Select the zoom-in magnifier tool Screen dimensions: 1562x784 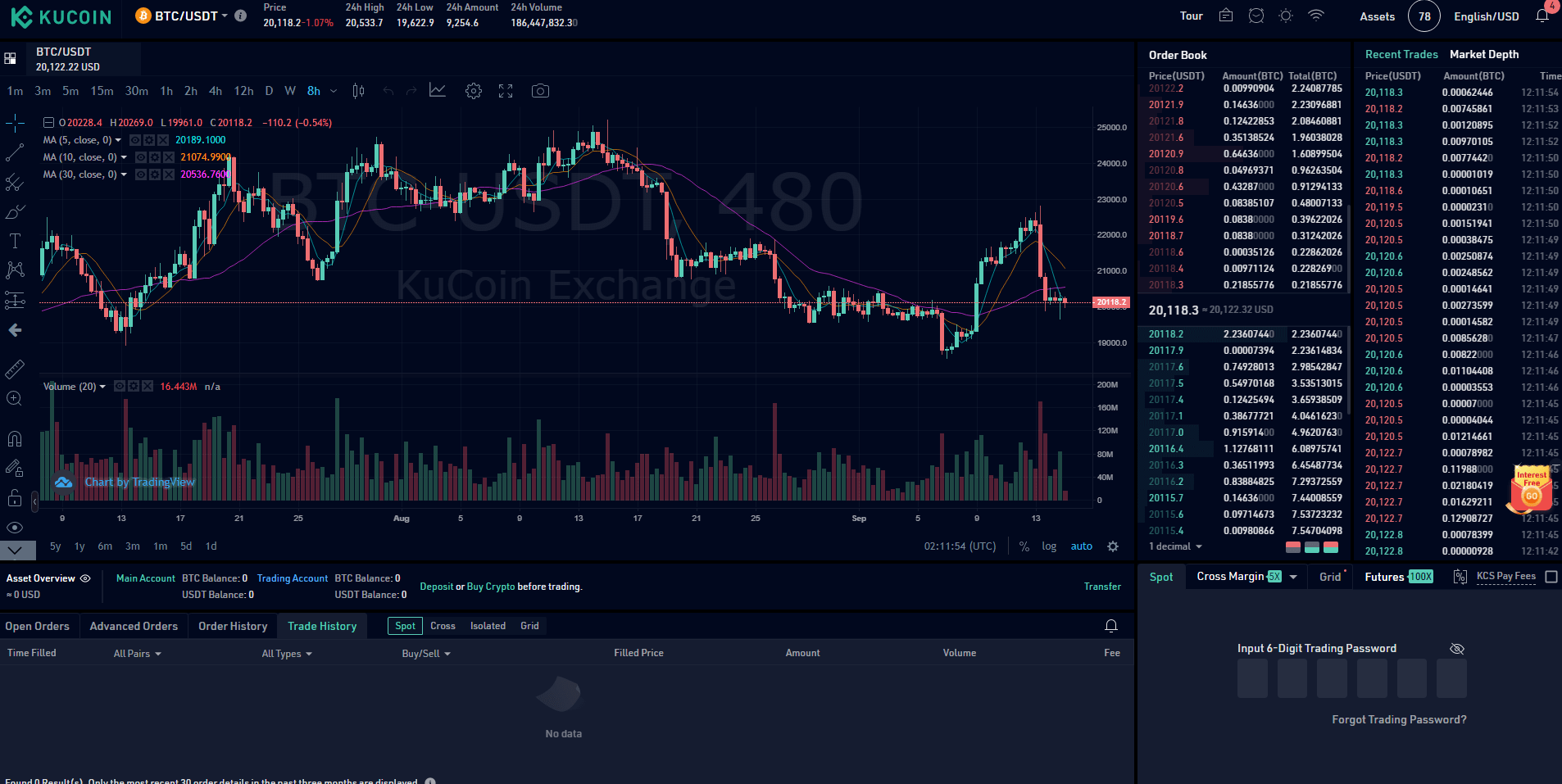[15, 399]
